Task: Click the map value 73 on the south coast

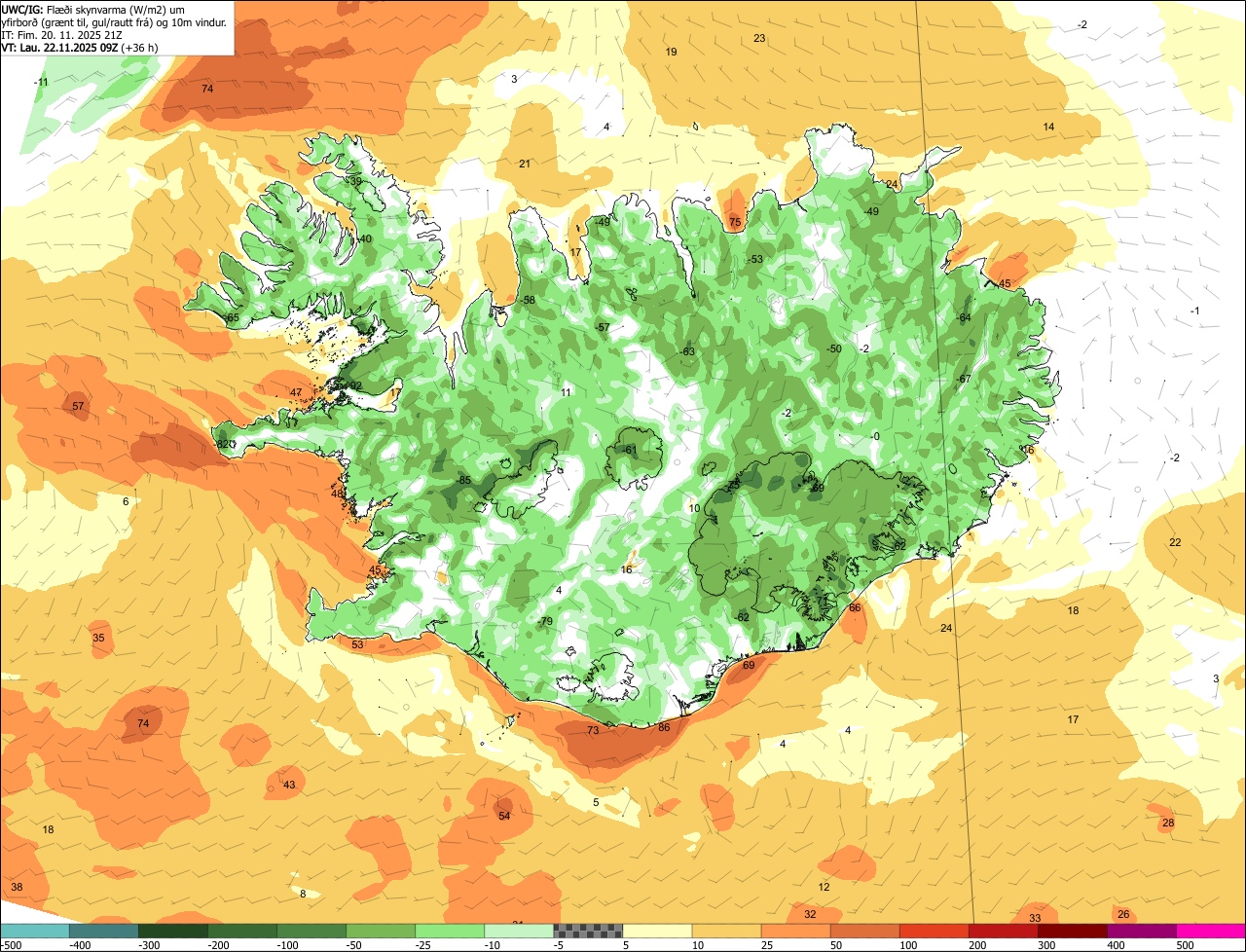Action: [593, 730]
